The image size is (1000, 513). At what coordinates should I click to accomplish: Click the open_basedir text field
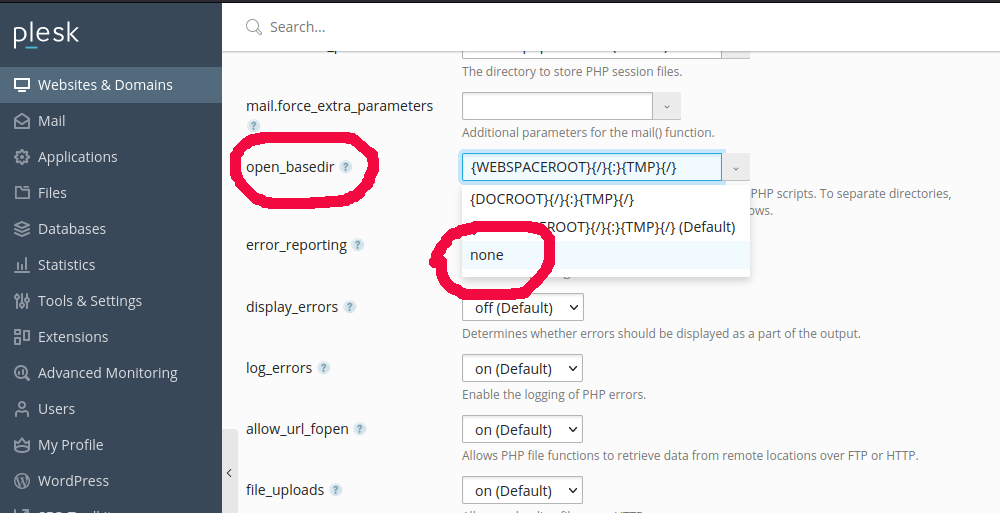pyautogui.click(x=590, y=167)
